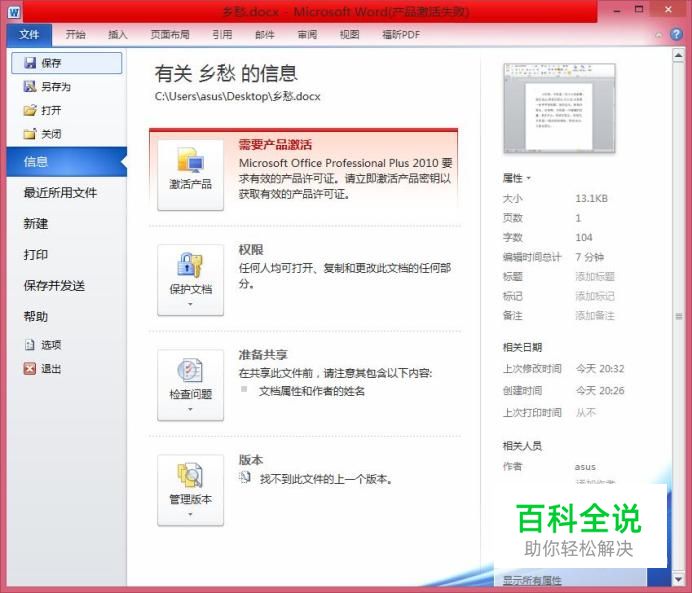Select the Info (信息) menu item
692x593 pixels.
point(67,161)
